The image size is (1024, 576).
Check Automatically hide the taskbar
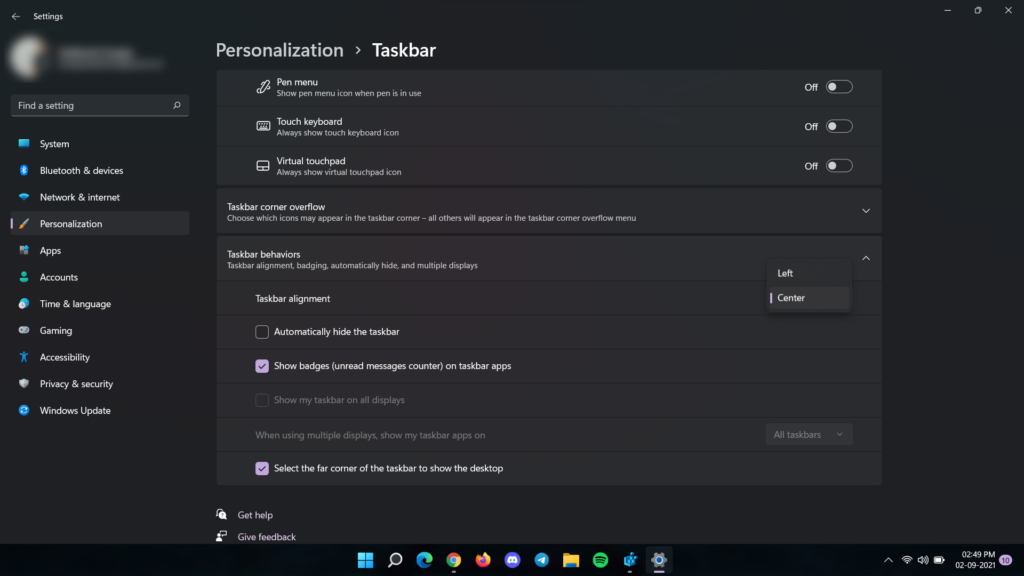[x=262, y=331]
